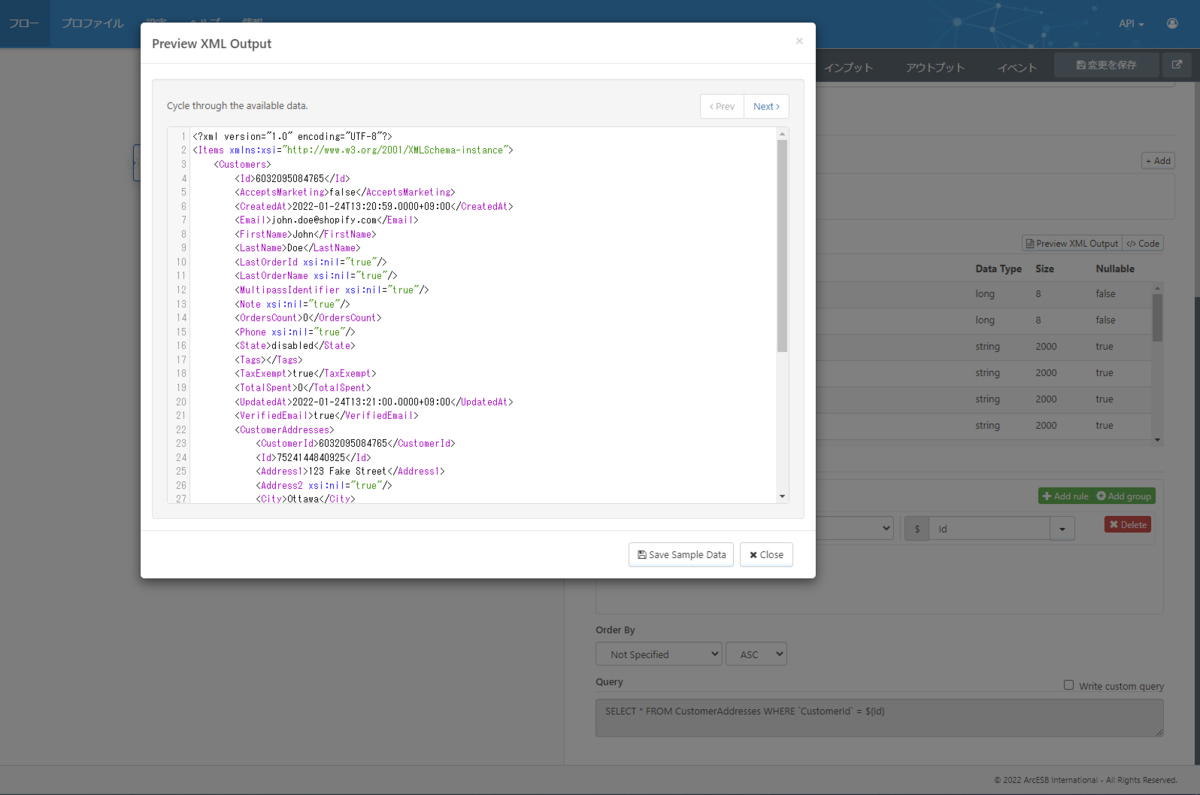Click the + Add button
This screenshot has height=795, width=1200.
coord(1158,160)
